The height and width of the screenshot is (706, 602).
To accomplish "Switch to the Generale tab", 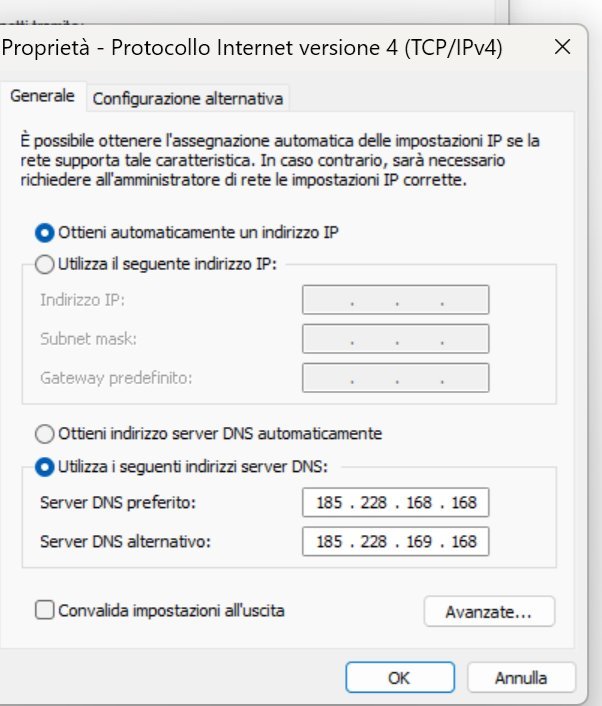I will [x=42, y=97].
